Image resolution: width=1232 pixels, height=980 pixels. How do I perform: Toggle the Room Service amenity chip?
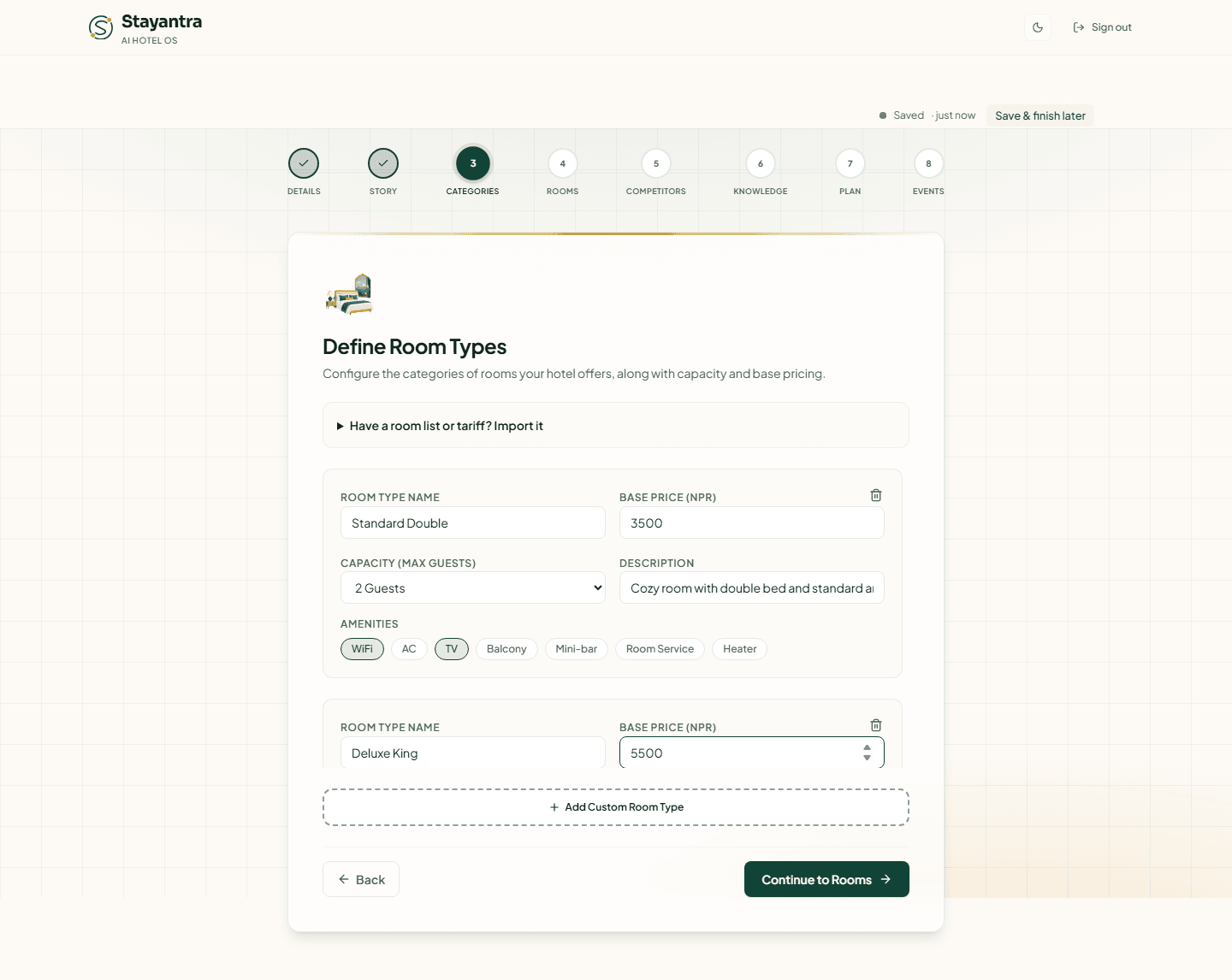pyautogui.click(x=660, y=649)
